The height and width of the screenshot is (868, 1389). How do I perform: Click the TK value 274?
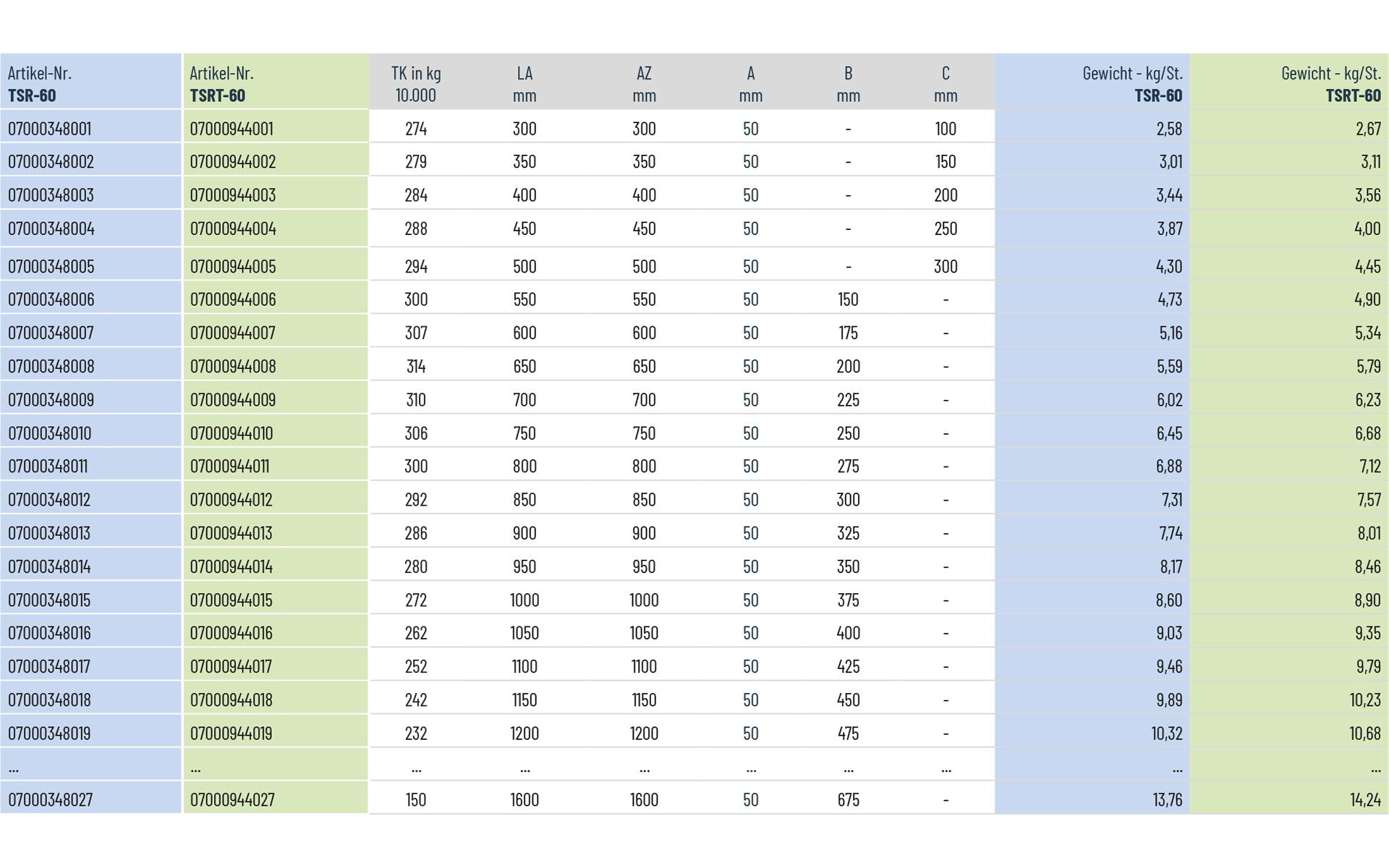416,129
